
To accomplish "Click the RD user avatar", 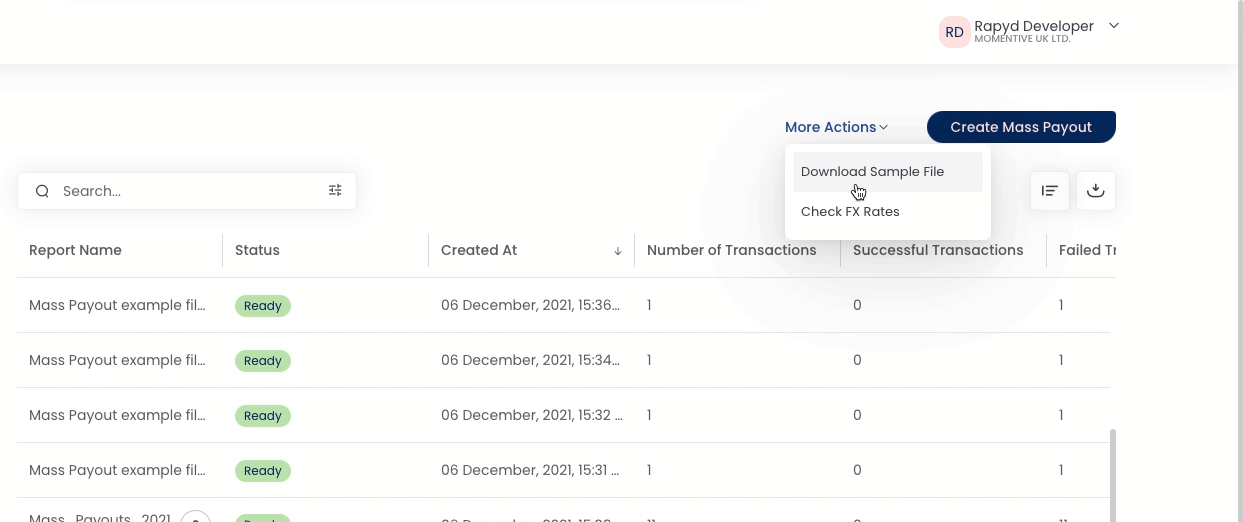I will pyautogui.click(x=955, y=32).
